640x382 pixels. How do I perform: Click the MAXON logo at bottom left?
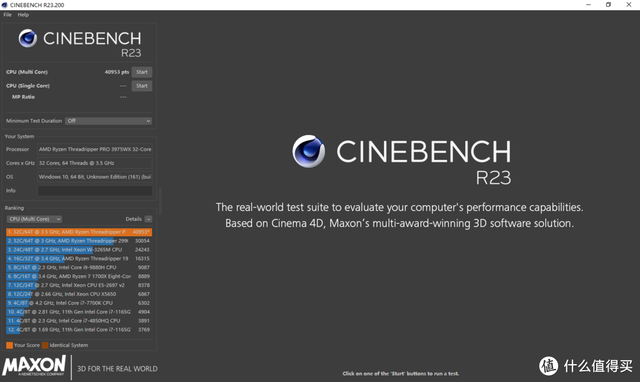tap(34, 366)
